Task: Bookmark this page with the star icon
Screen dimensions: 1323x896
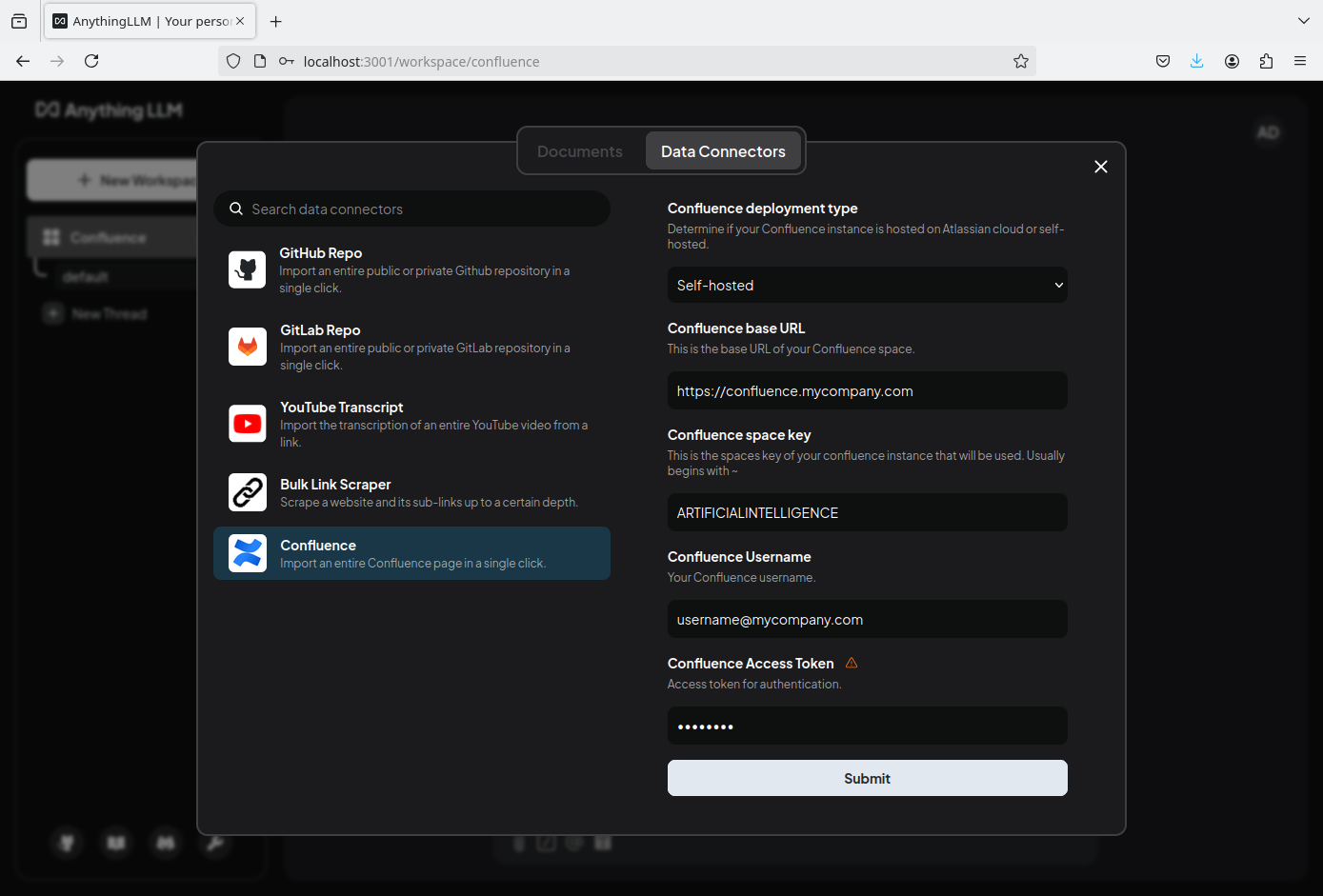Action: (x=1021, y=61)
